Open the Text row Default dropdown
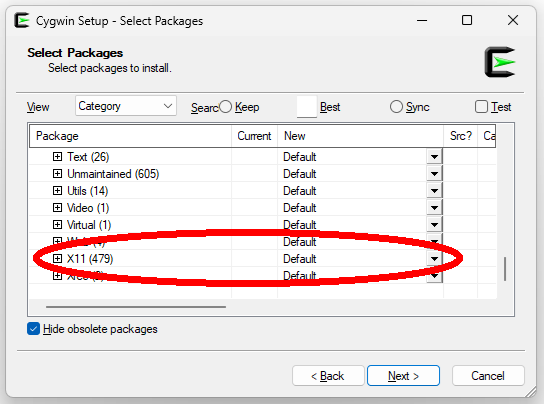The image size is (544, 404). click(434, 157)
